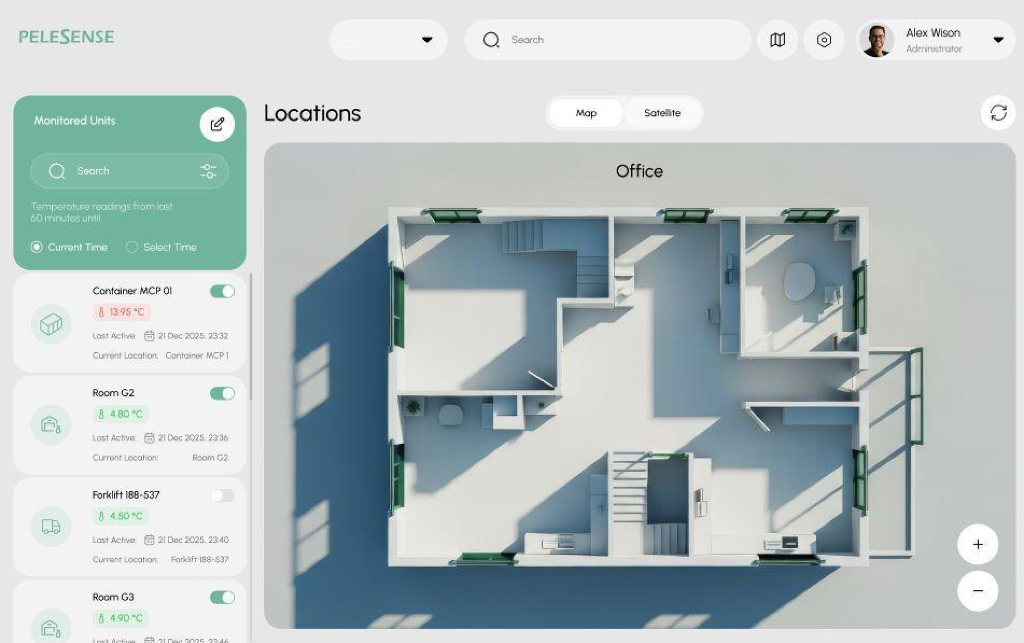Click the edit Monitored Units pencil icon
This screenshot has width=1024, height=643.
[x=217, y=124]
